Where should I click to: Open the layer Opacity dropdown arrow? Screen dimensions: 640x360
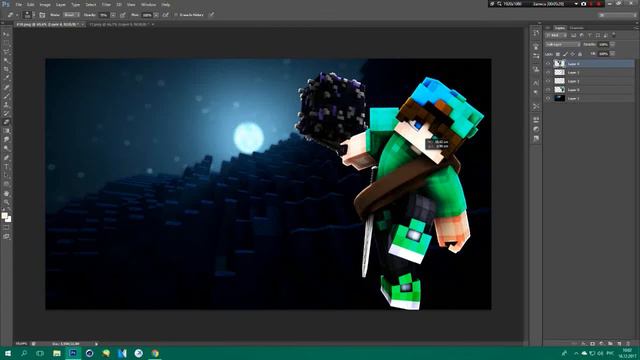[613, 44]
